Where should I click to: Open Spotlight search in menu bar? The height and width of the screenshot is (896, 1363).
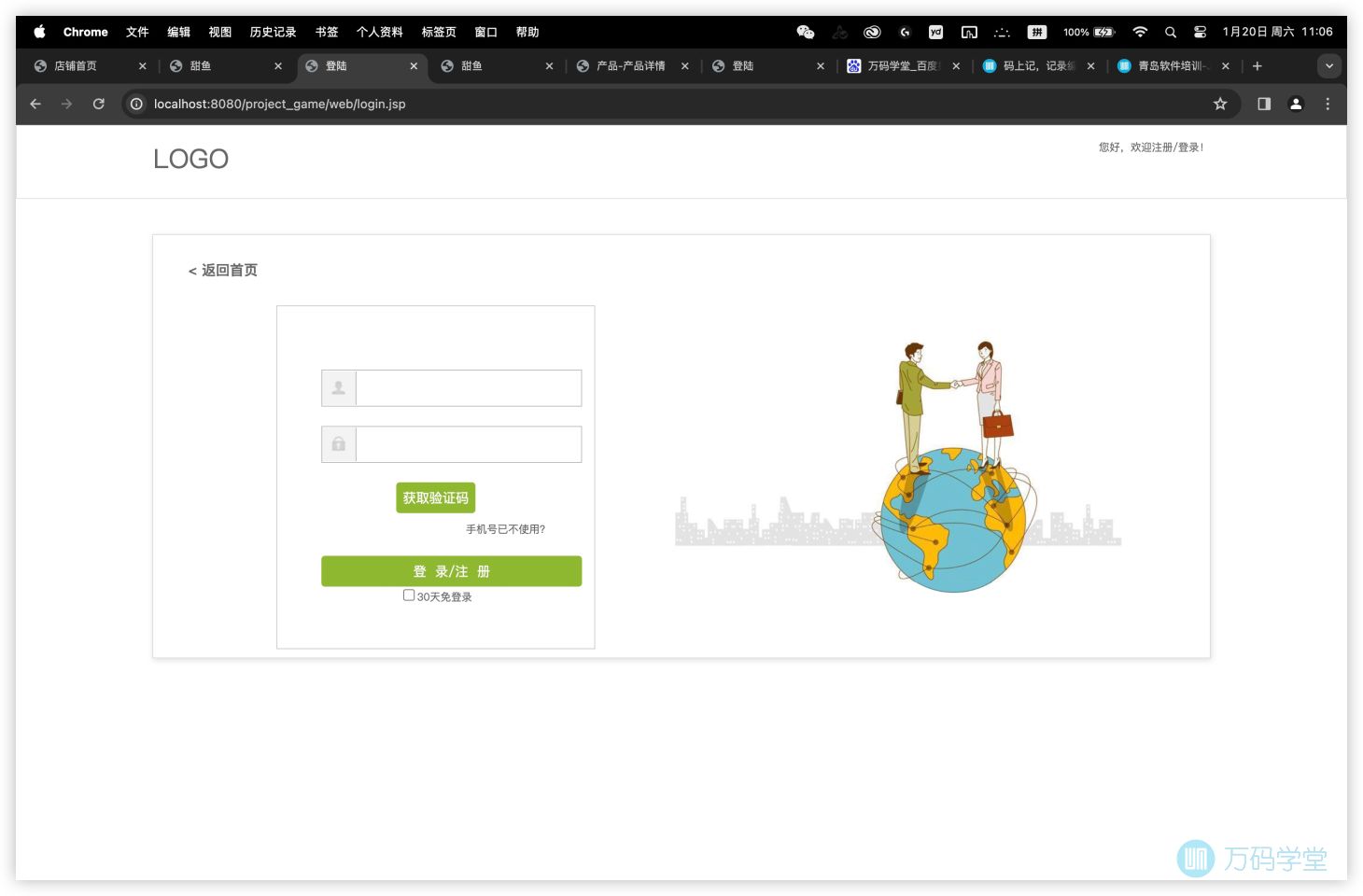click(x=1170, y=32)
